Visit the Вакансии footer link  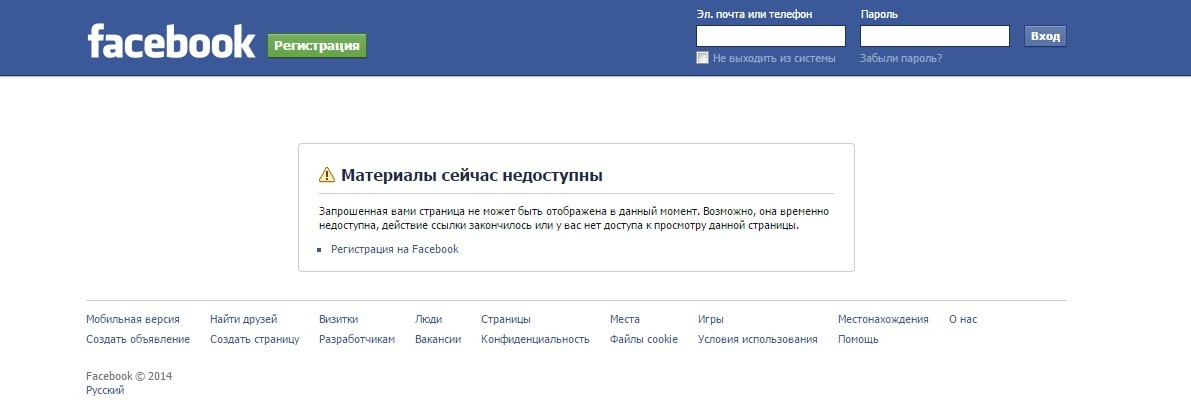(437, 339)
